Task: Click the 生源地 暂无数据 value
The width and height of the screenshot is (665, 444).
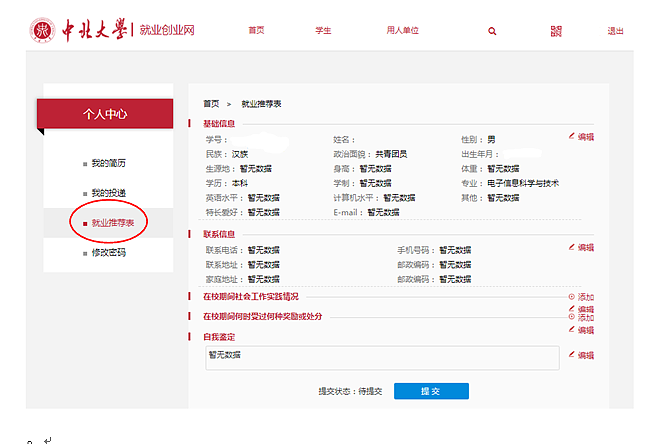Action: (x=256, y=169)
